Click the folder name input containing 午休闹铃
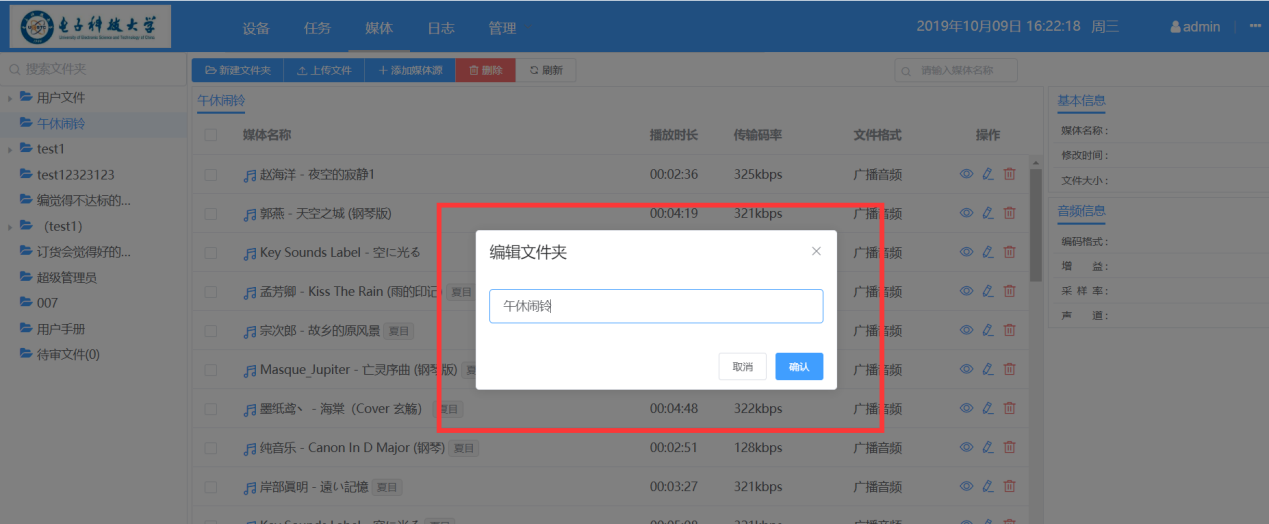Image resolution: width=1269 pixels, height=524 pixels. [x=655, y=306]
